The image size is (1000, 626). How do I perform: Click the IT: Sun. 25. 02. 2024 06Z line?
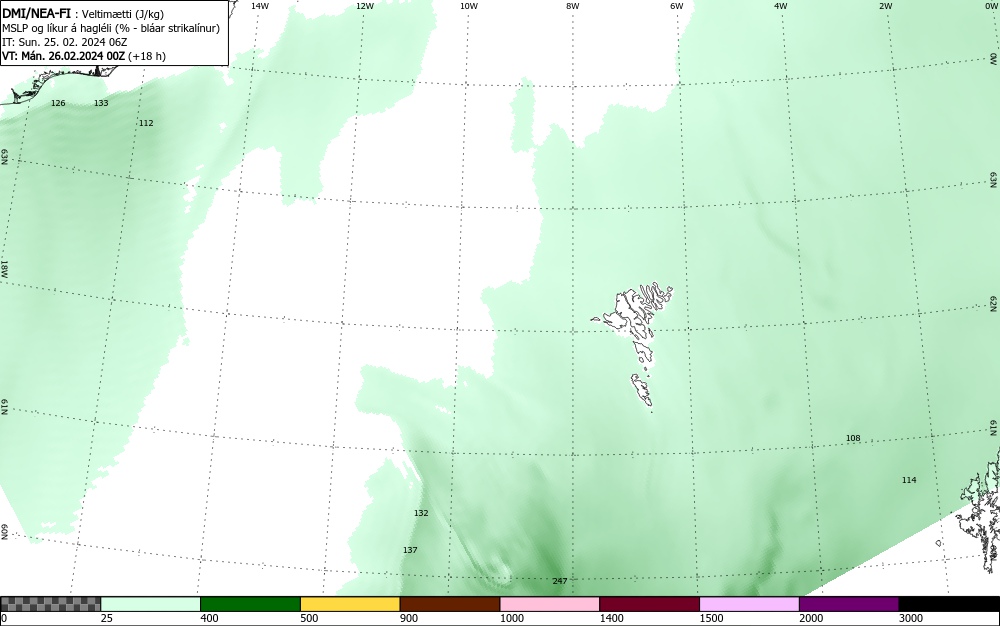[x=64, y=42]
